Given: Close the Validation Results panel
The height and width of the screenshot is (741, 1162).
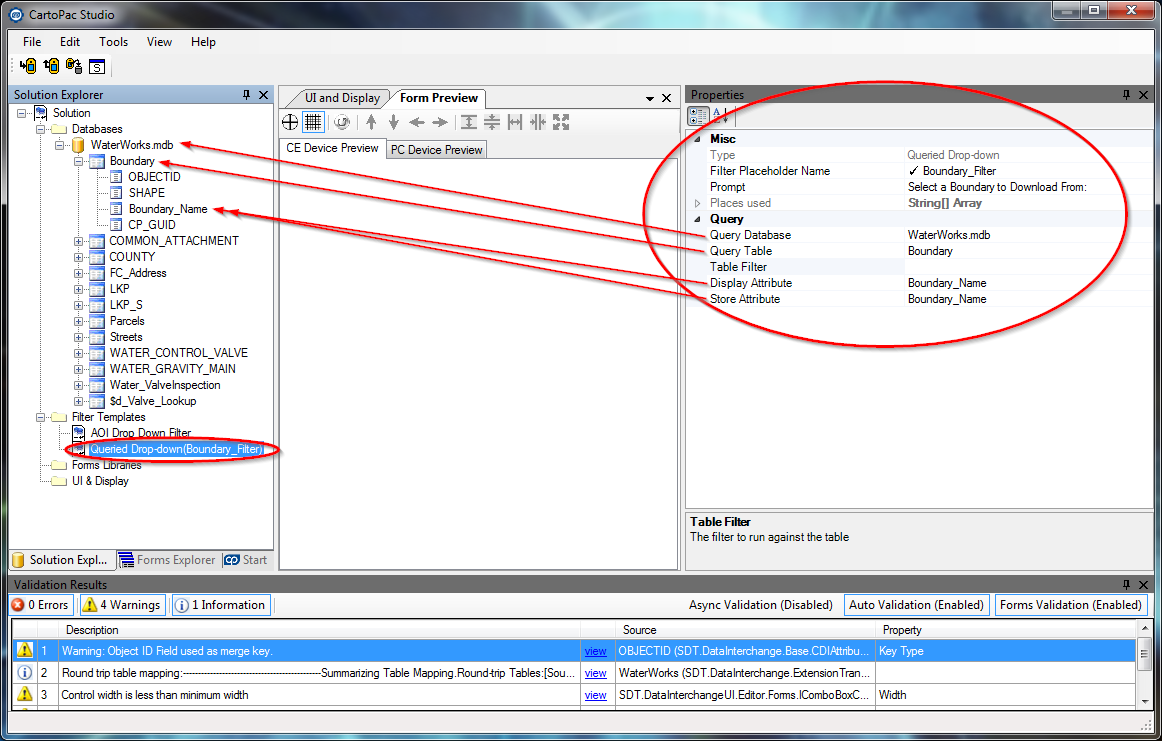Looking at the screenshot, I should [x=1143, y=585].
